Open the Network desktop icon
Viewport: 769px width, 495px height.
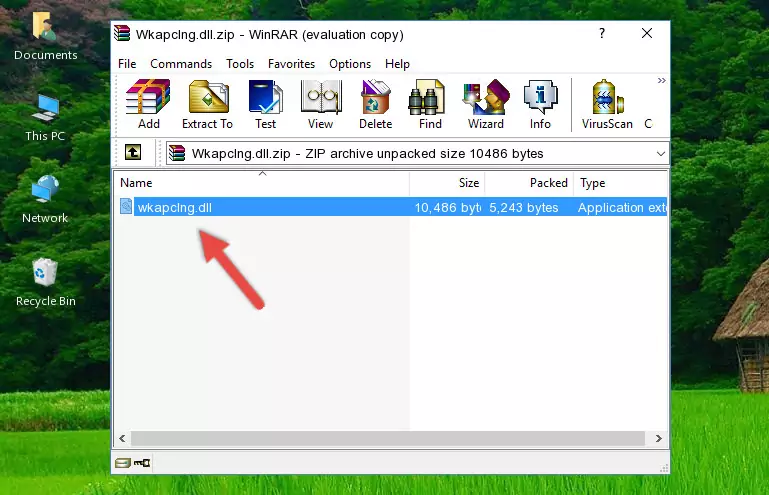(45, 199)
